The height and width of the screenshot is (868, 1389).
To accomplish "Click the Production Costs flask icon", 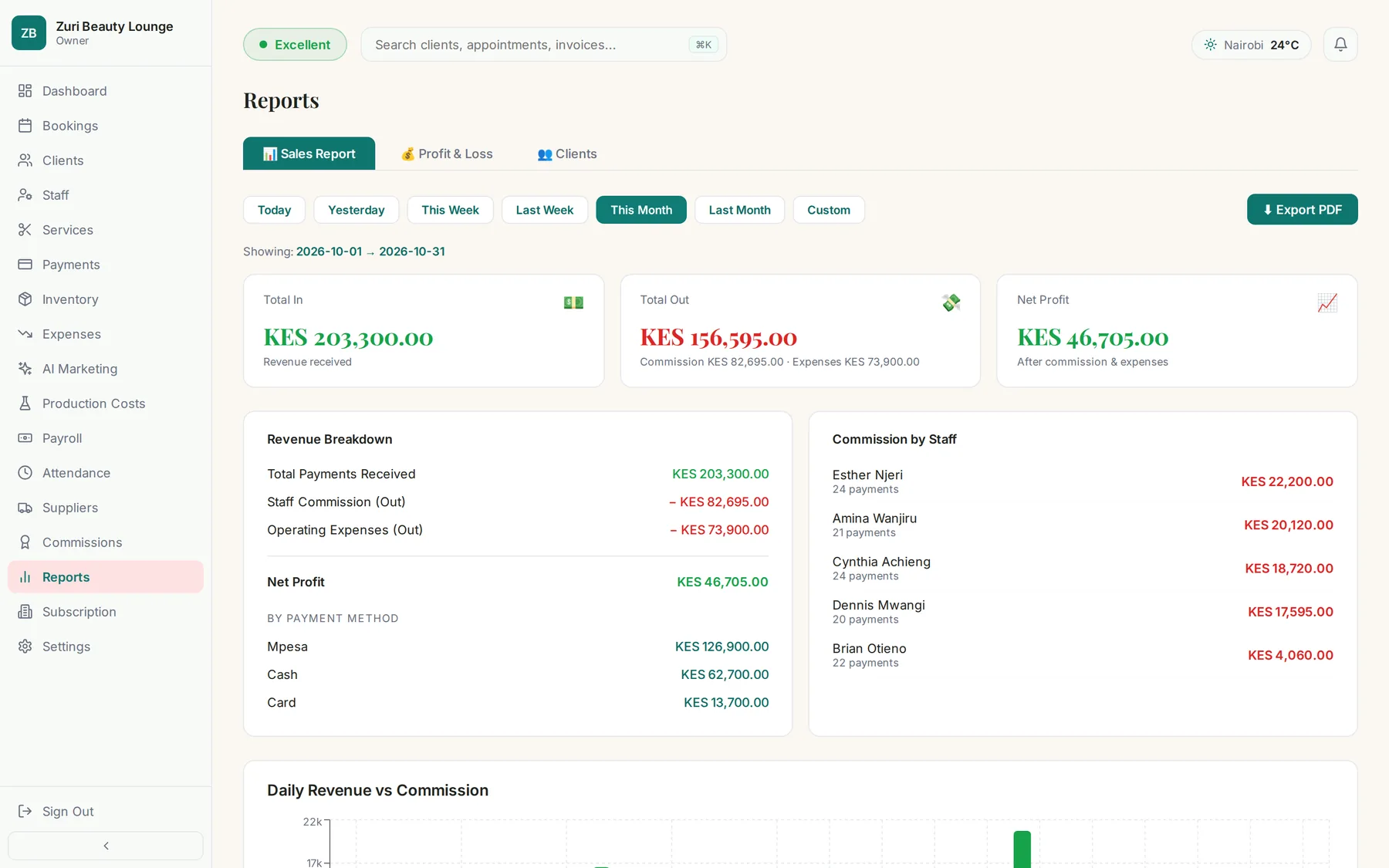I will pos(25,404).
